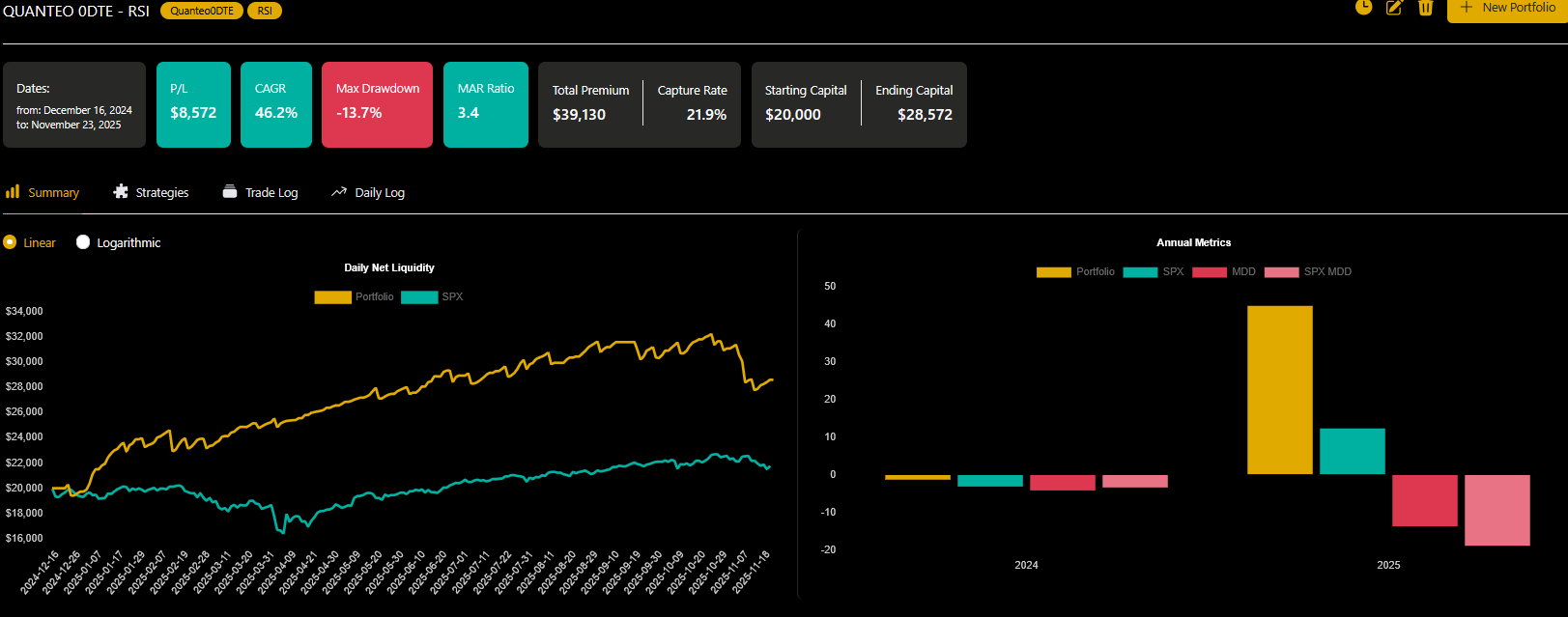Image resolution: width=1568 pixels, height=617 pixels.
Task: Select the Logarithmic scale radio button
Action: 83,242
